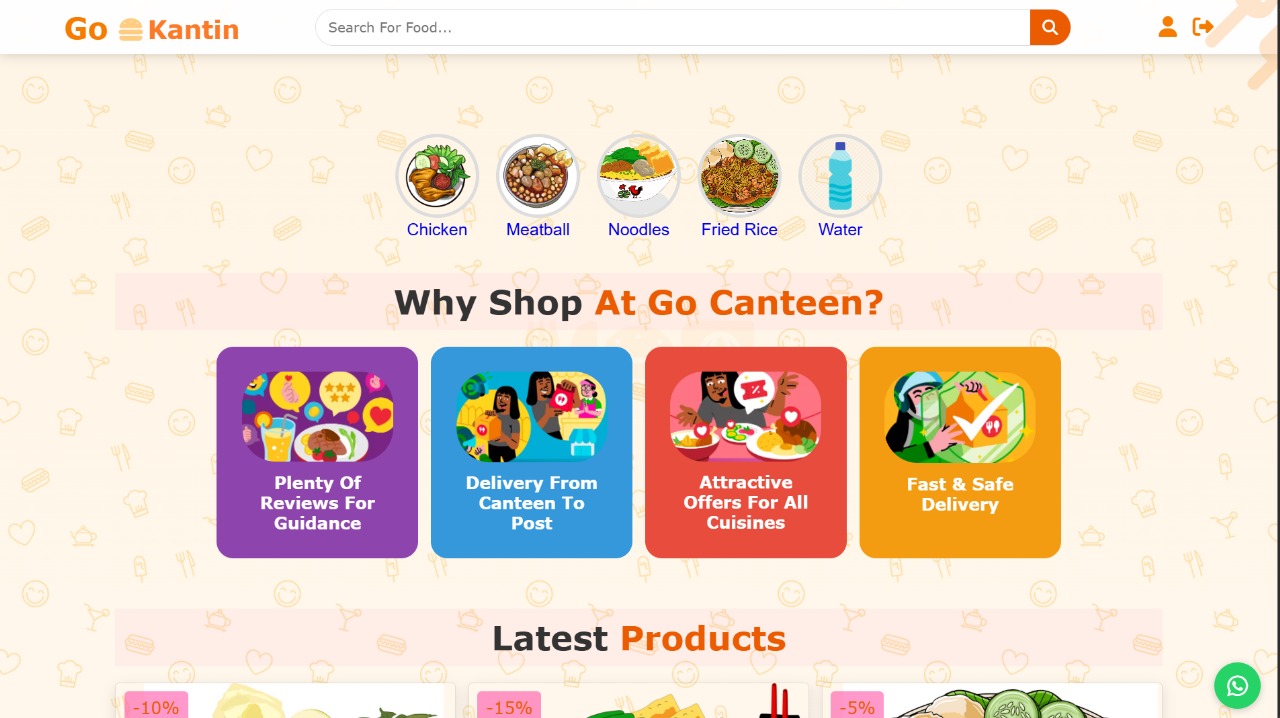Focus the Search For Food field

pos(673,27)
